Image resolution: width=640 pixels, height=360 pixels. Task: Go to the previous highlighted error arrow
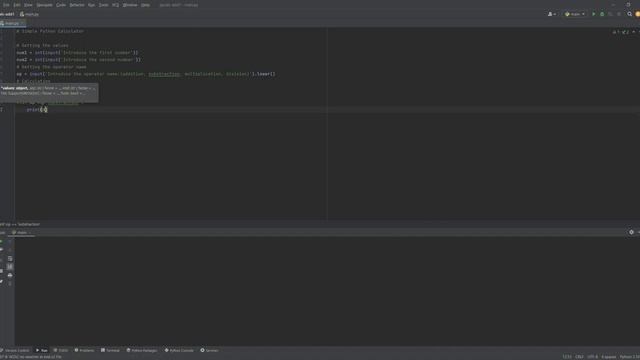633,32
